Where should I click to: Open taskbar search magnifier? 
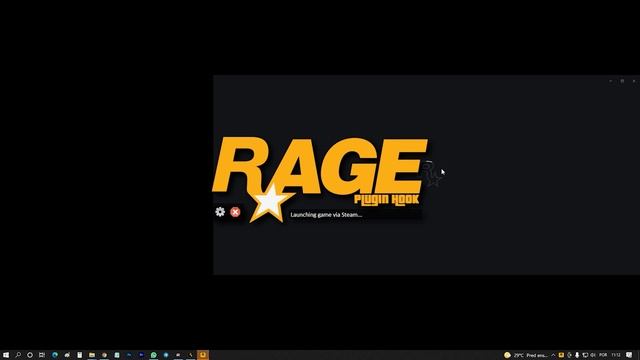coord(18,355)
